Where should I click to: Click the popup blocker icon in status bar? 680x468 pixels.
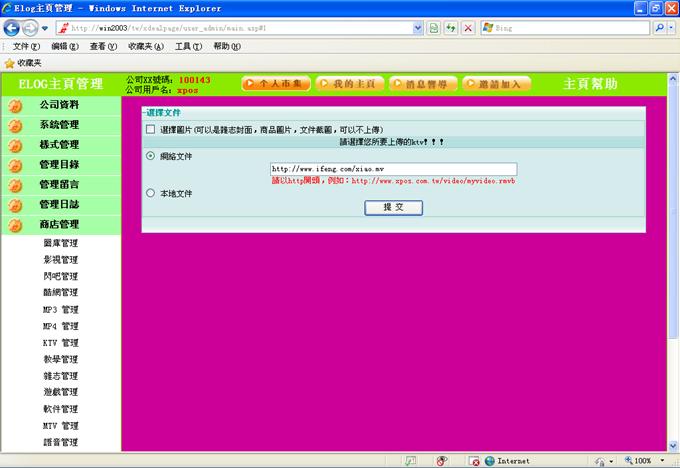tap(441, 461)
